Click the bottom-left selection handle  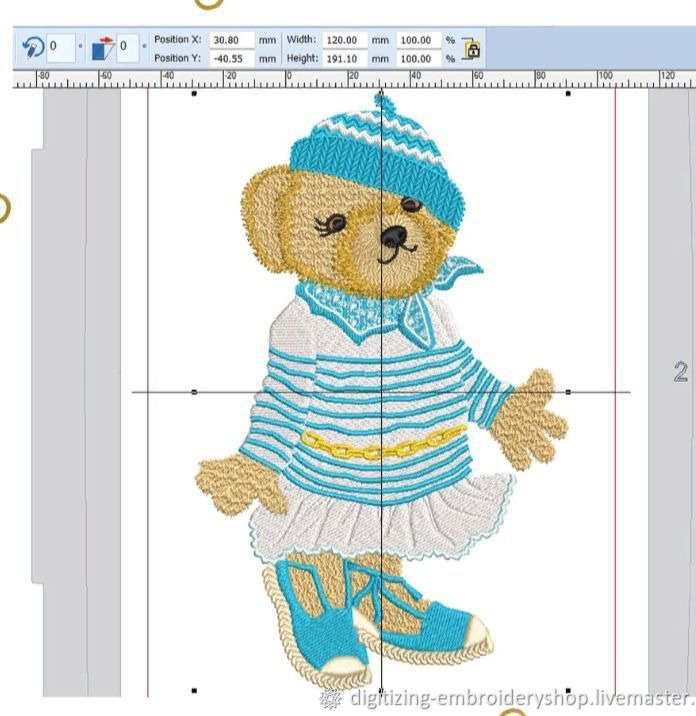194,690
